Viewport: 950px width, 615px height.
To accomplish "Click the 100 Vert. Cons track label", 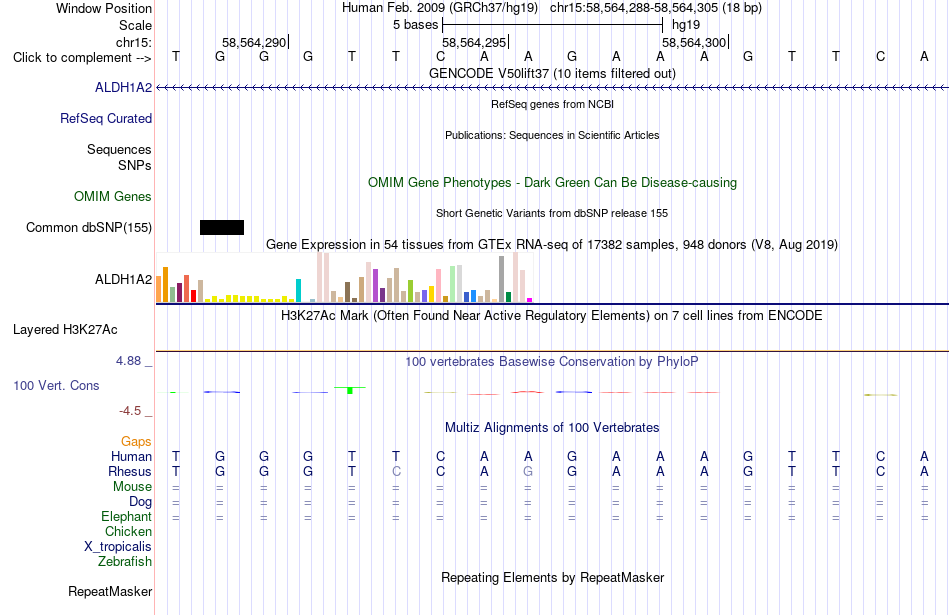I will point(56,385).
